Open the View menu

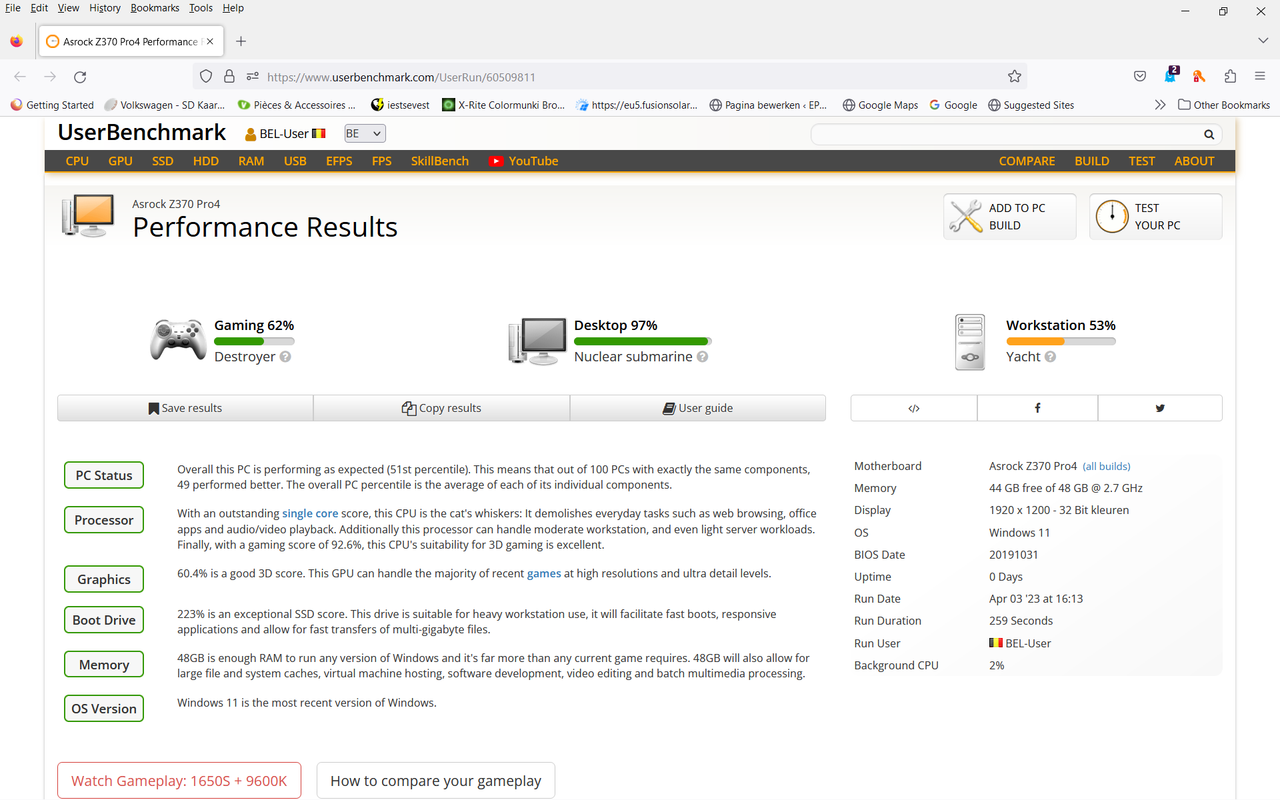68,8
